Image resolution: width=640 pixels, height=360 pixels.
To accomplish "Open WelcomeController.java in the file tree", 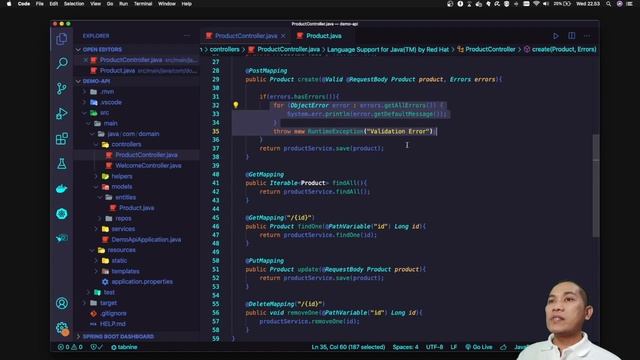I will coord(148,166).
